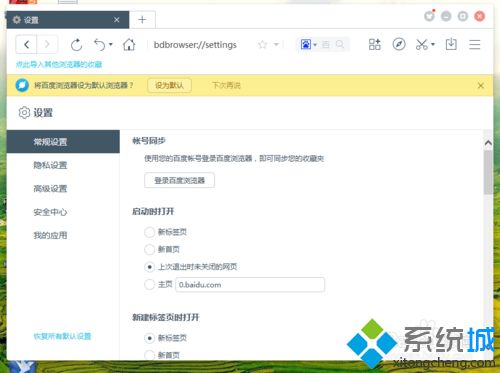Click the page list icon in search box
The image size is (500, 373).
point(326,44)
